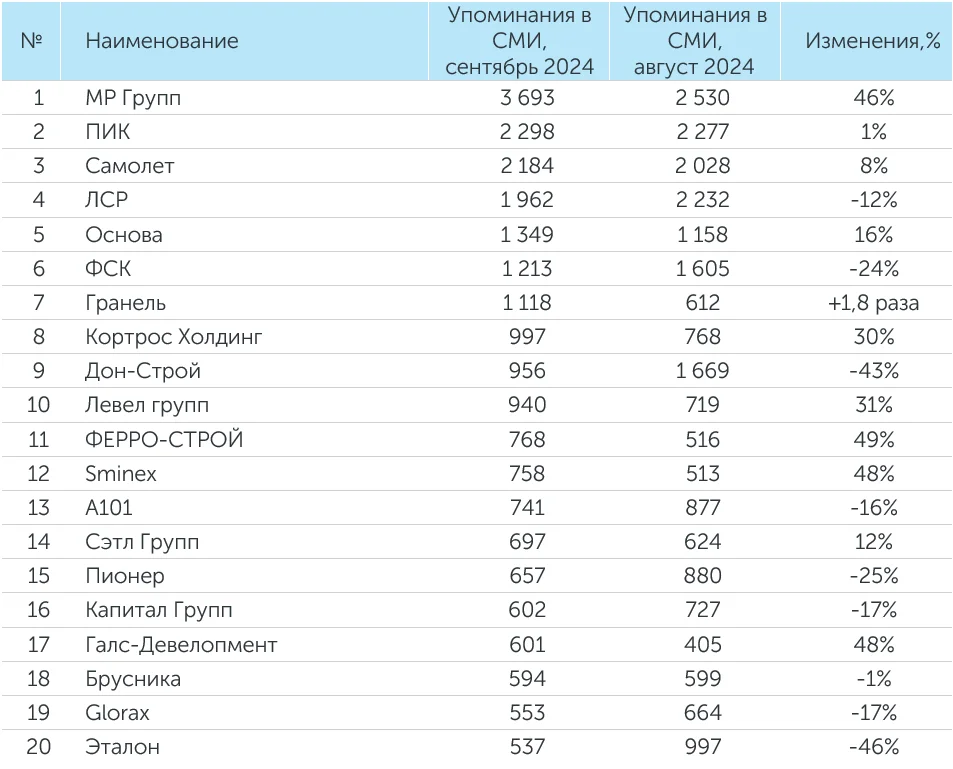Click the Glorax company name
Image resolution: width=953 pixels, height=769 pixels.
pos(118,713)
